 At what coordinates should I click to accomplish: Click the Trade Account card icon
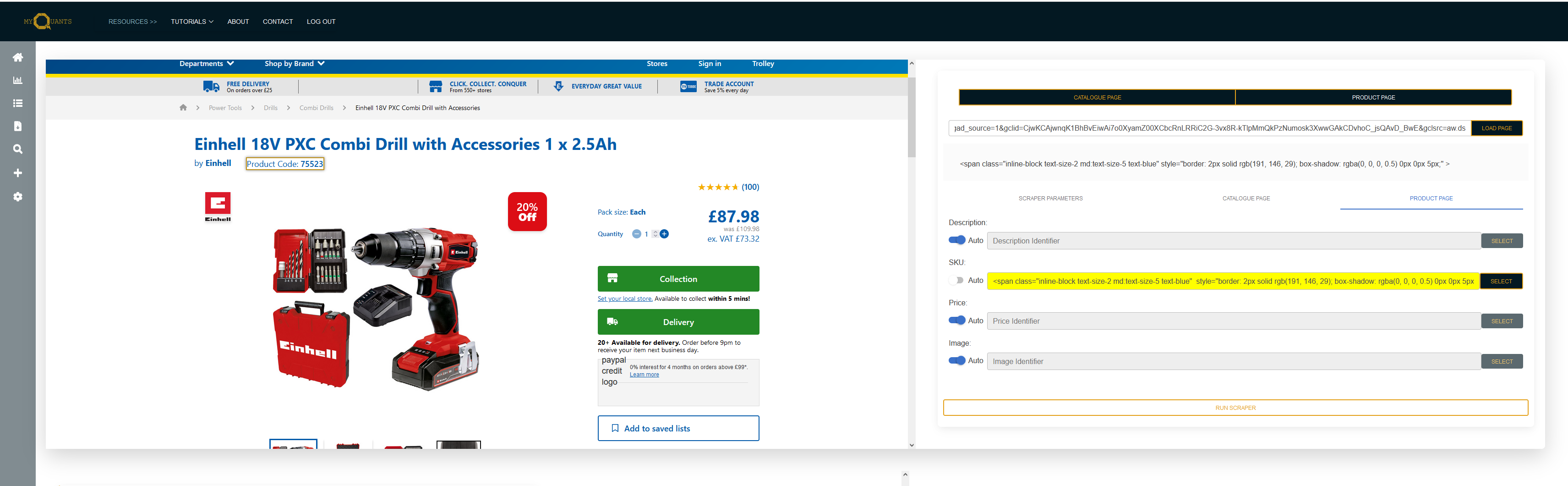coord(688,87)
